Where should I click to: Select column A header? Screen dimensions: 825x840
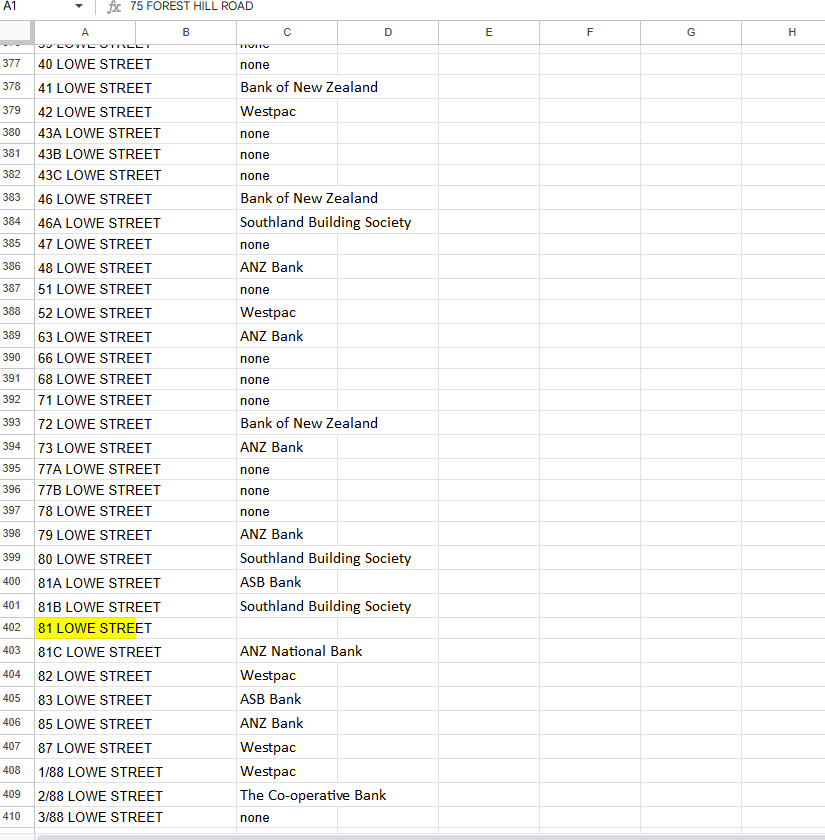pyautogui.click(x=85, y=33)
